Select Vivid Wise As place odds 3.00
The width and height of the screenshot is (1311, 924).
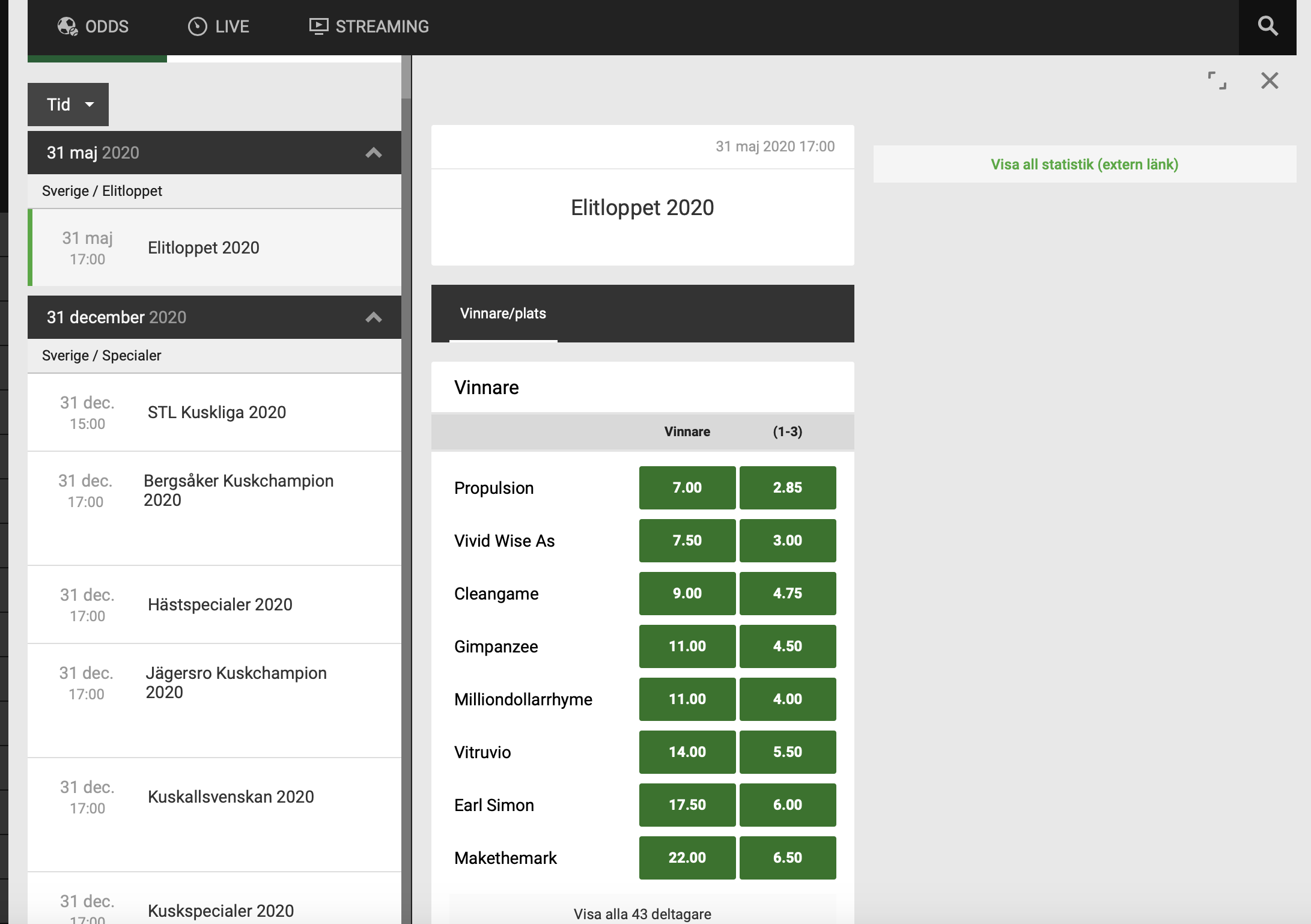pos(788,540)
